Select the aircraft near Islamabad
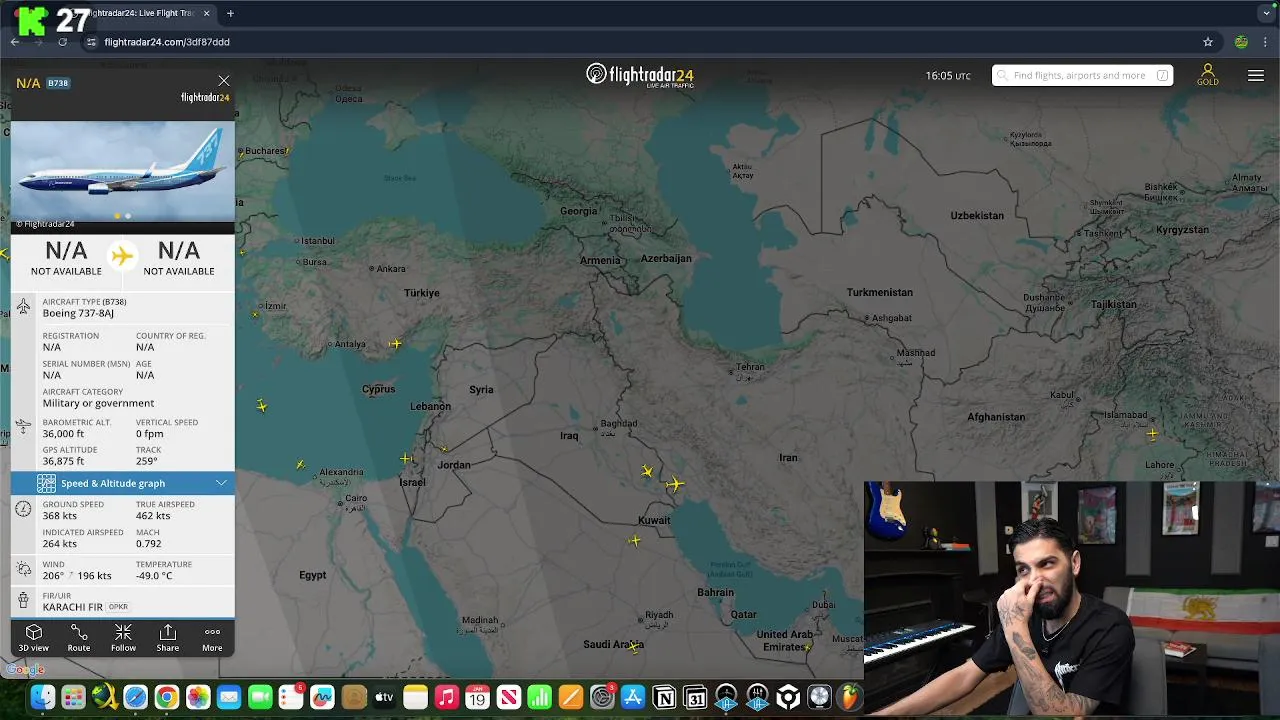 pyautogui.click(x=1152, y=434)
